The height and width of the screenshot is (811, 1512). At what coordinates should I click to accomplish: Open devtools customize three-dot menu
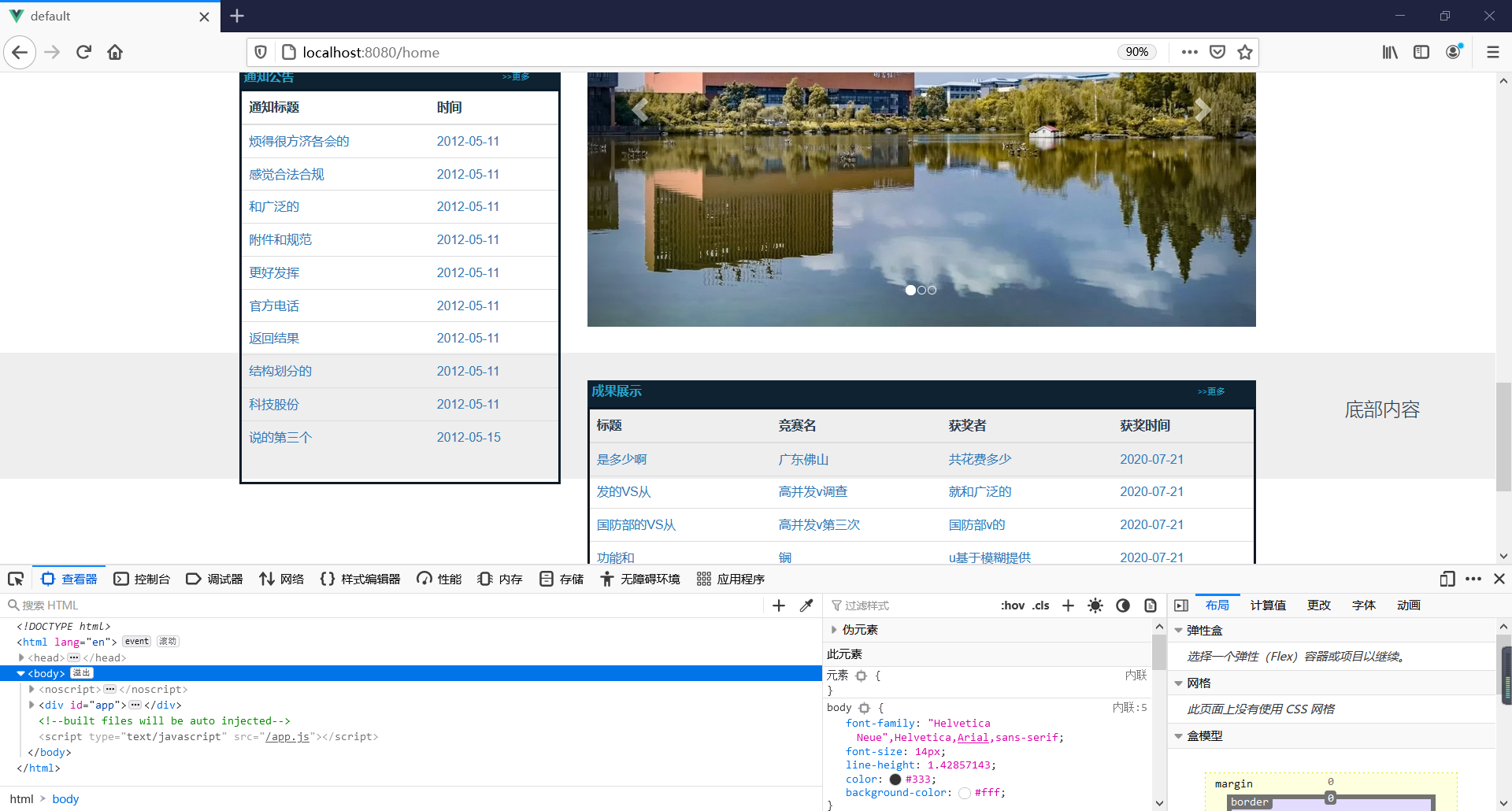(x=1473, y=579)
